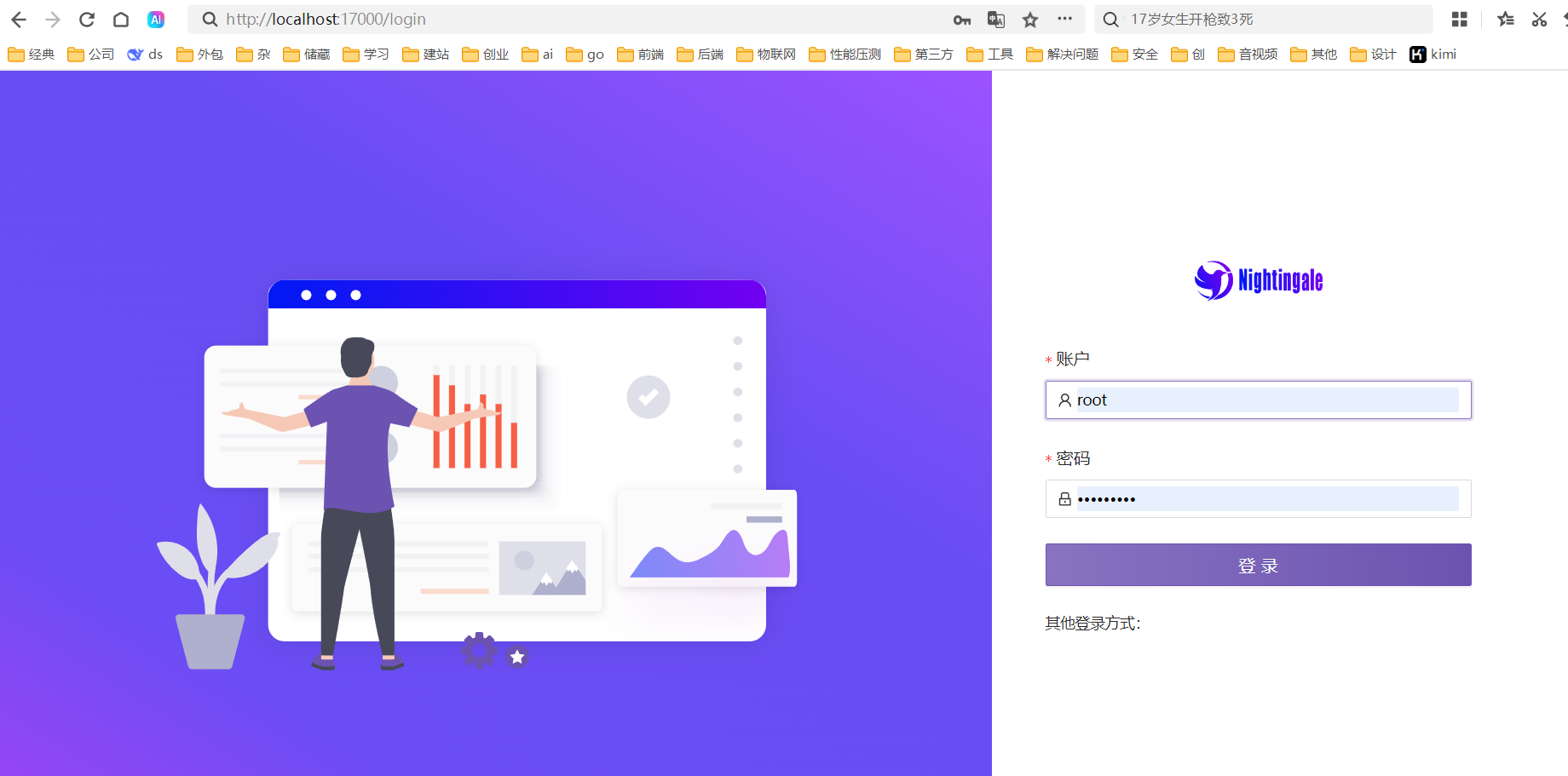Click the browser back arrow
Viewport: 1568px width, 776px height.
pos(19,20)
